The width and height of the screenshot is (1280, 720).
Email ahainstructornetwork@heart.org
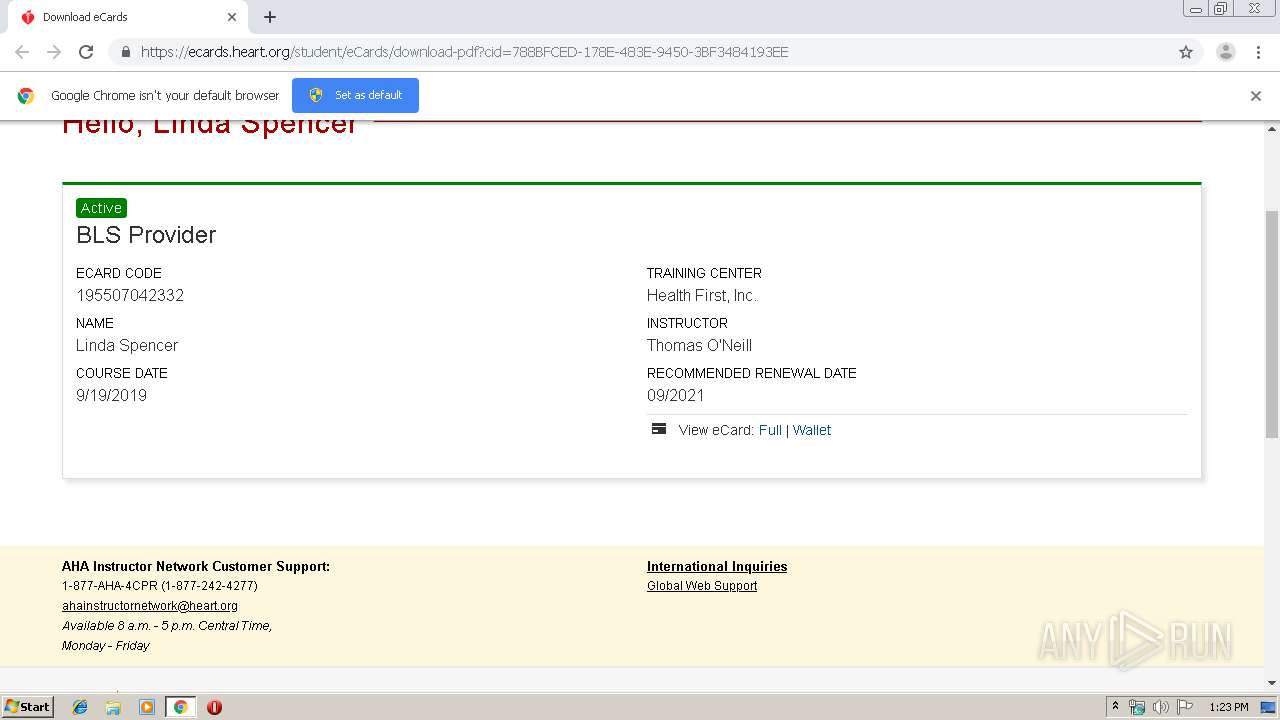(x=150, y=606)
